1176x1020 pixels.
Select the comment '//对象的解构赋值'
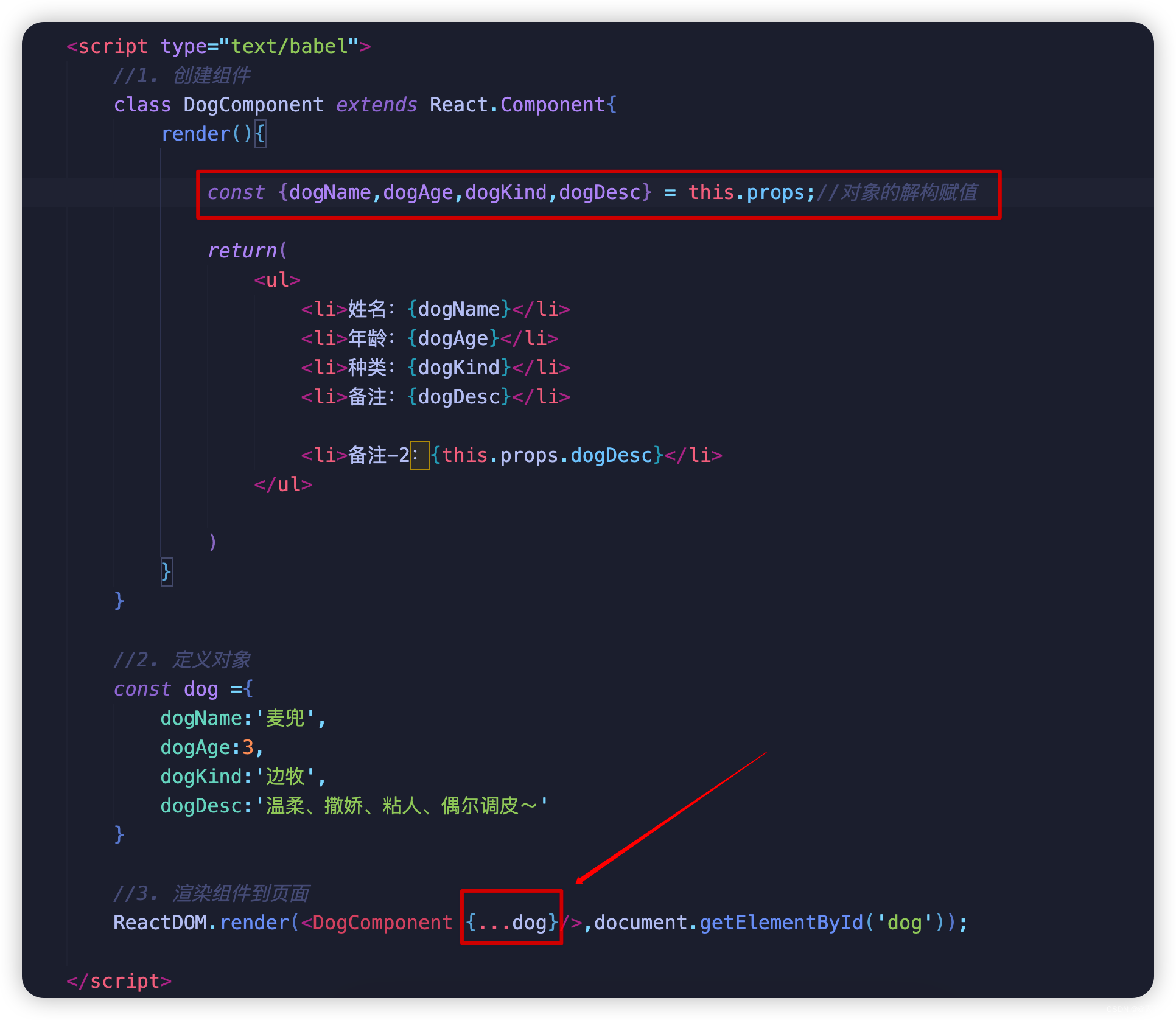click(x=897, y=192)
